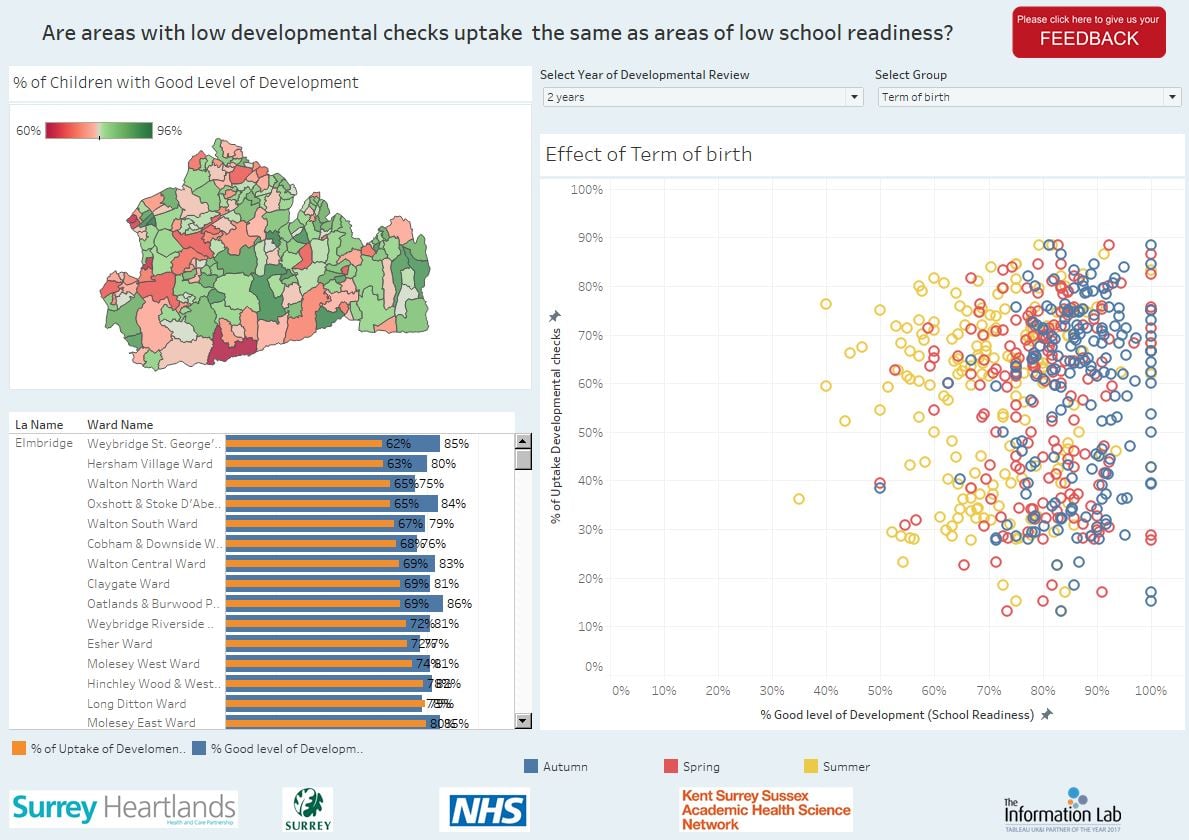
Task: Click the Summer legend color square
Action: [811, 766]
